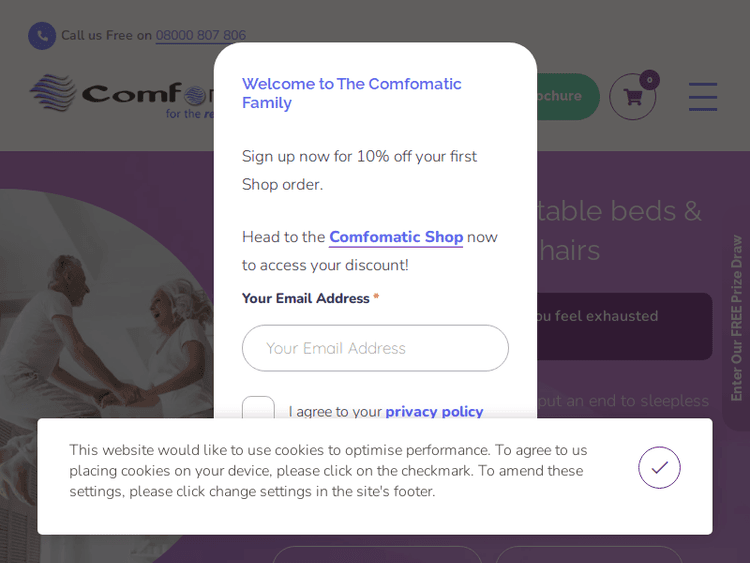Follow the Comfomatic Shop link
The height and width of the screenshot is (563, 750).
pyautogui.click(x=396, y=237)
